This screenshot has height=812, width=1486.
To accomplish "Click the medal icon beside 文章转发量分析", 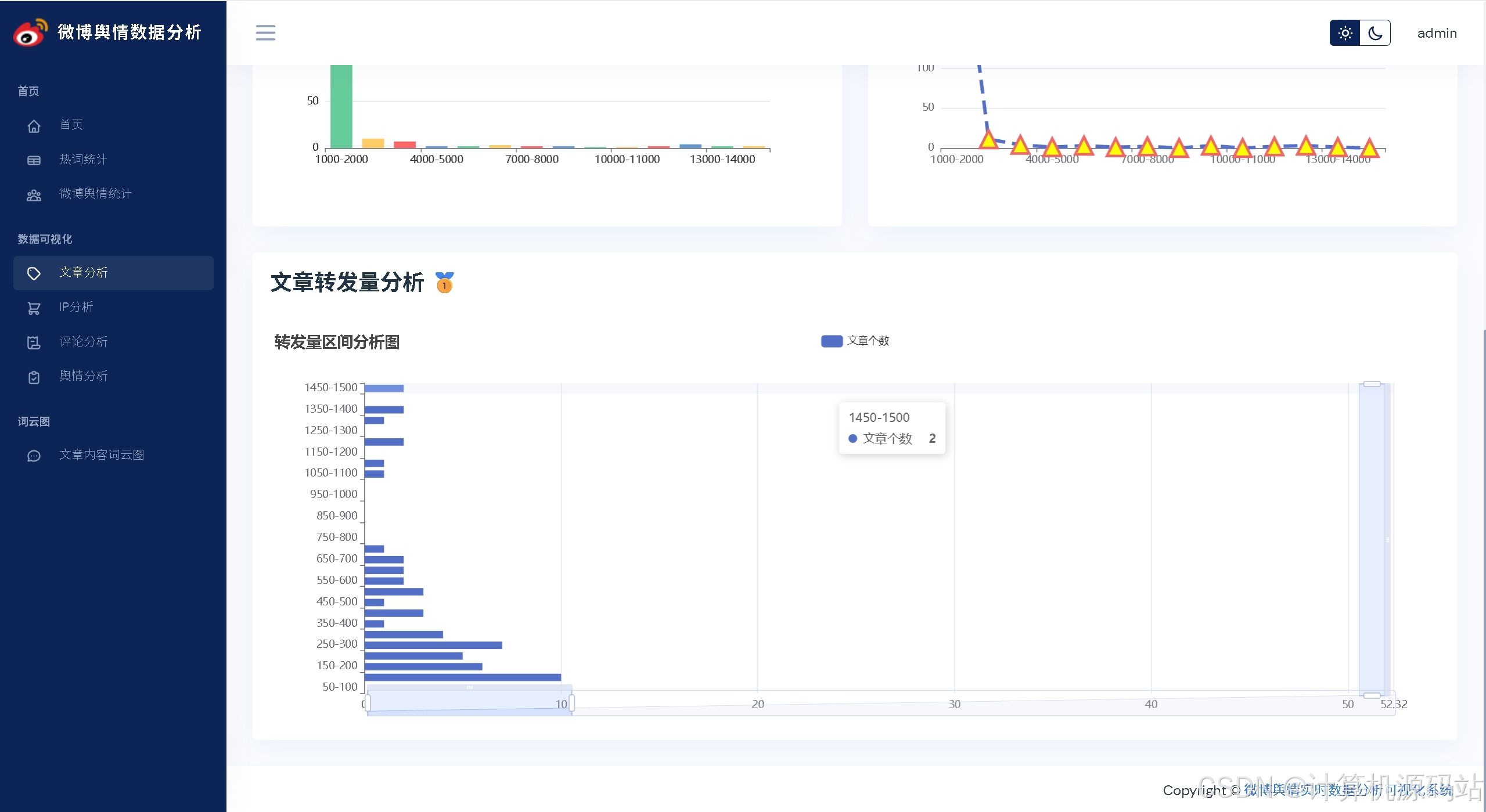I will click(444, 283).
